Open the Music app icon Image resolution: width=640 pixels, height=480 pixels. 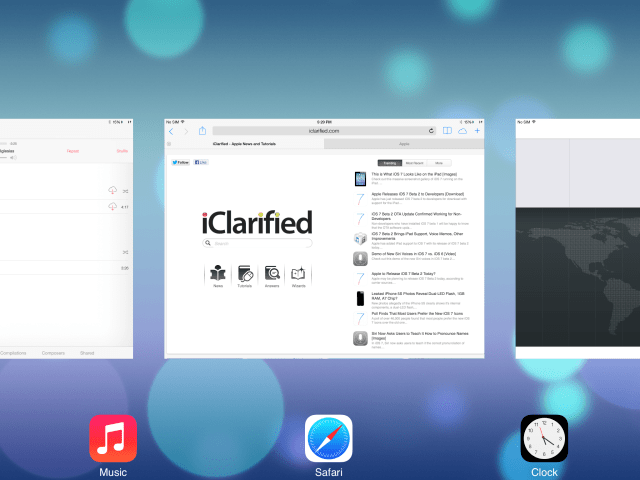(x=113, y=438)
